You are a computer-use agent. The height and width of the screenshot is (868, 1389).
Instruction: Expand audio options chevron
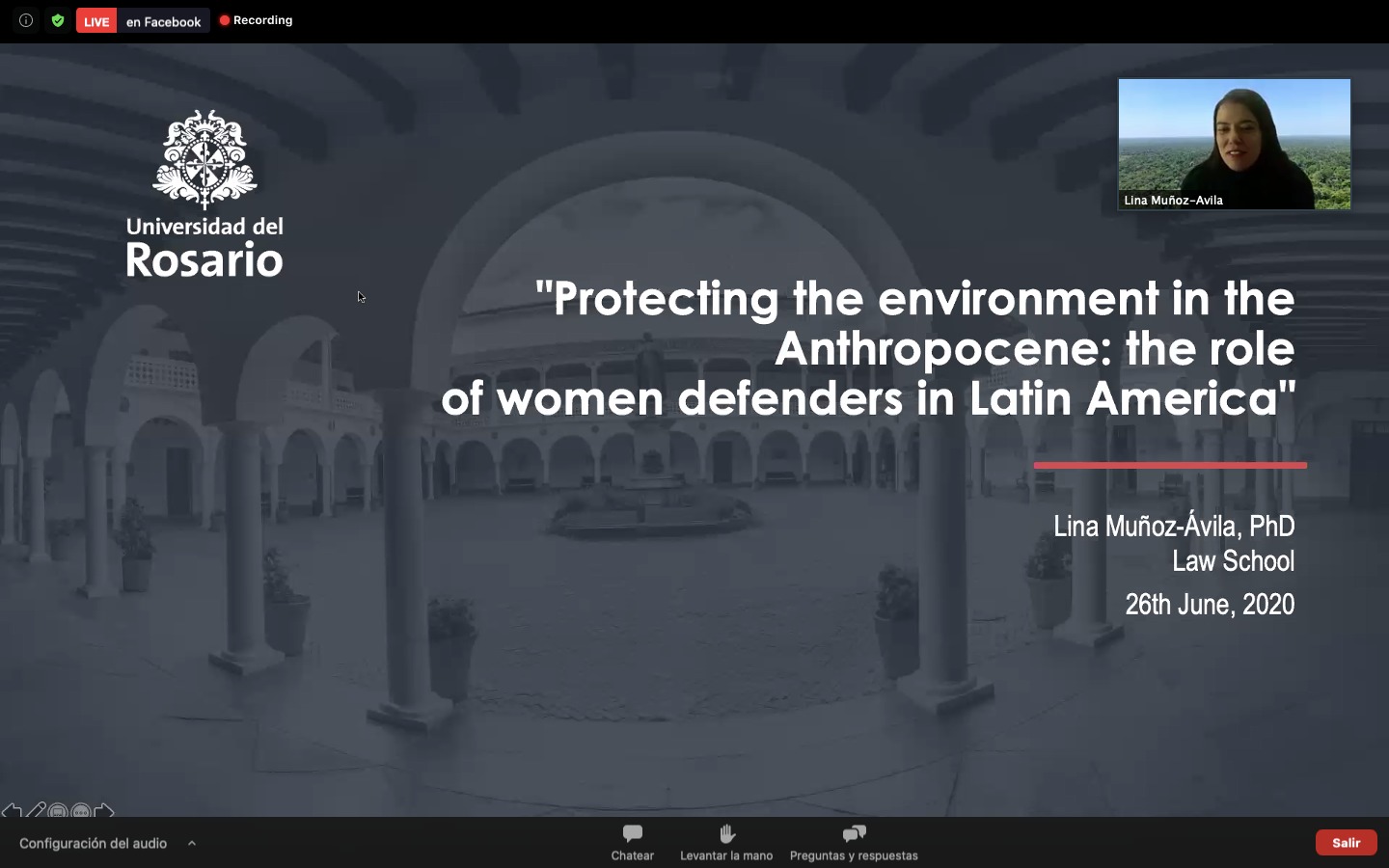192,843
